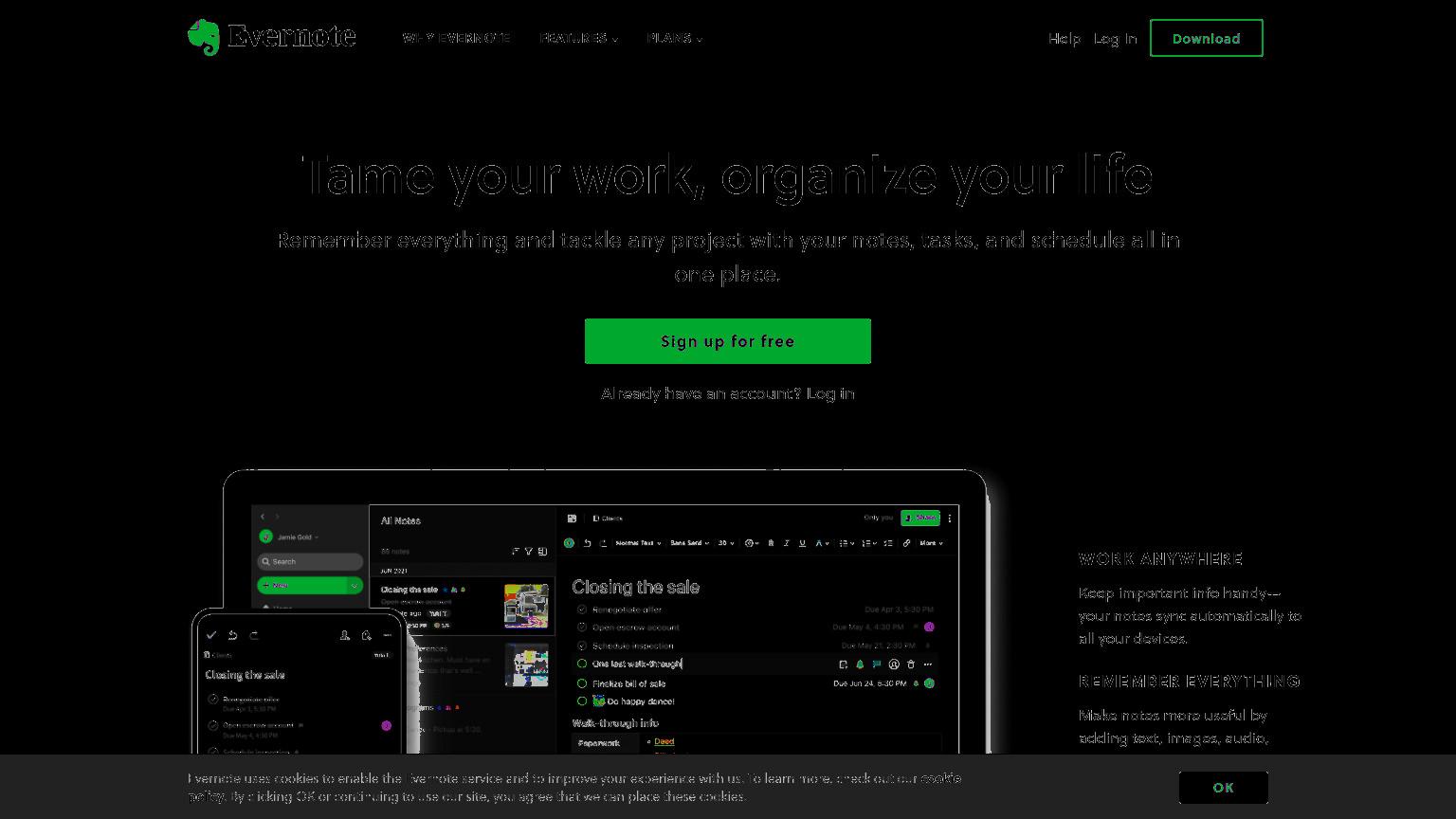1456x819 pixels.
Task: Accept cookies with the OK button
Action: 1223,788
